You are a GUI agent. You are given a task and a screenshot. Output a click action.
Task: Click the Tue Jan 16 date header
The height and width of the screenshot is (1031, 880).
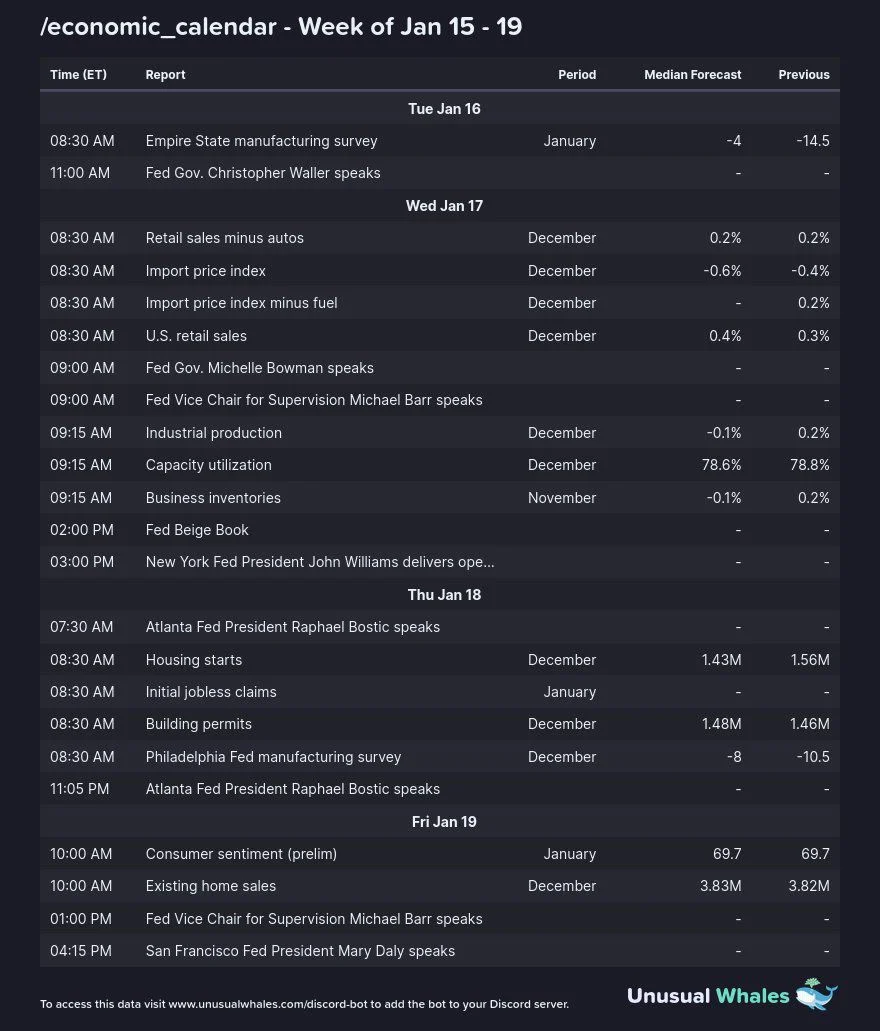click(x=444, y=108)
